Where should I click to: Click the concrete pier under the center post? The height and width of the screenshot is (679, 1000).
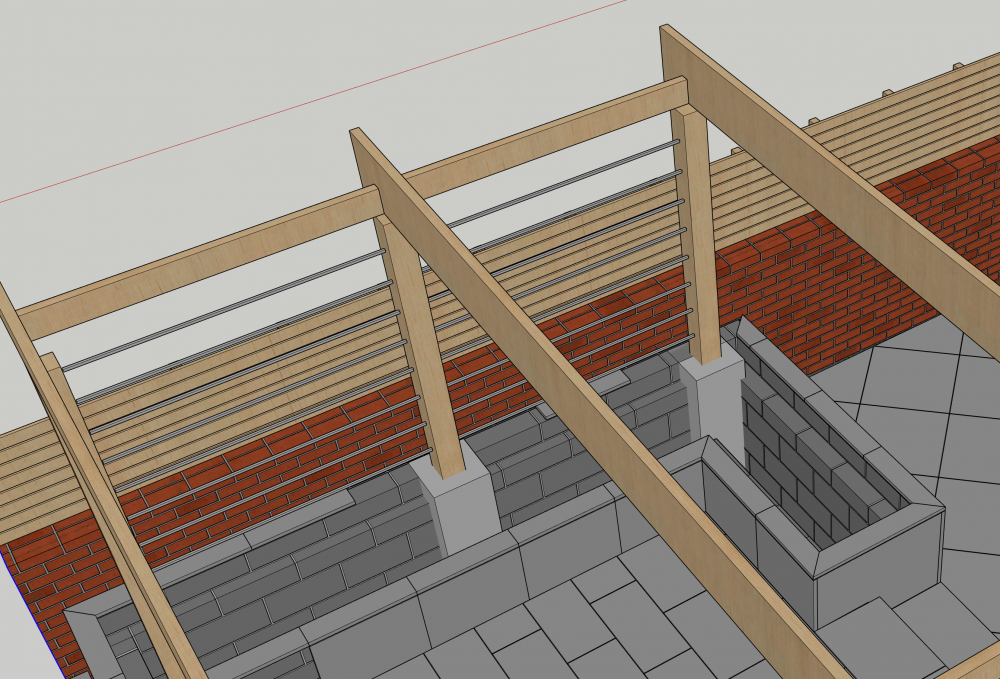click(455, 497)
